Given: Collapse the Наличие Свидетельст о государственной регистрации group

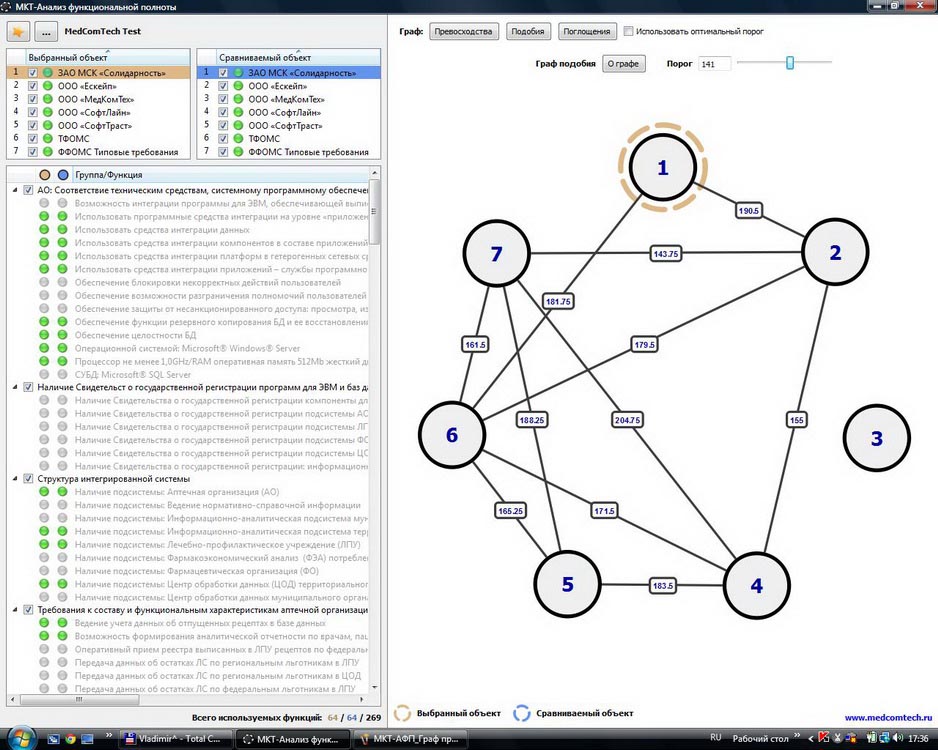Looking at the screenshot, I should pyautogui.click(x=15, y=387).
